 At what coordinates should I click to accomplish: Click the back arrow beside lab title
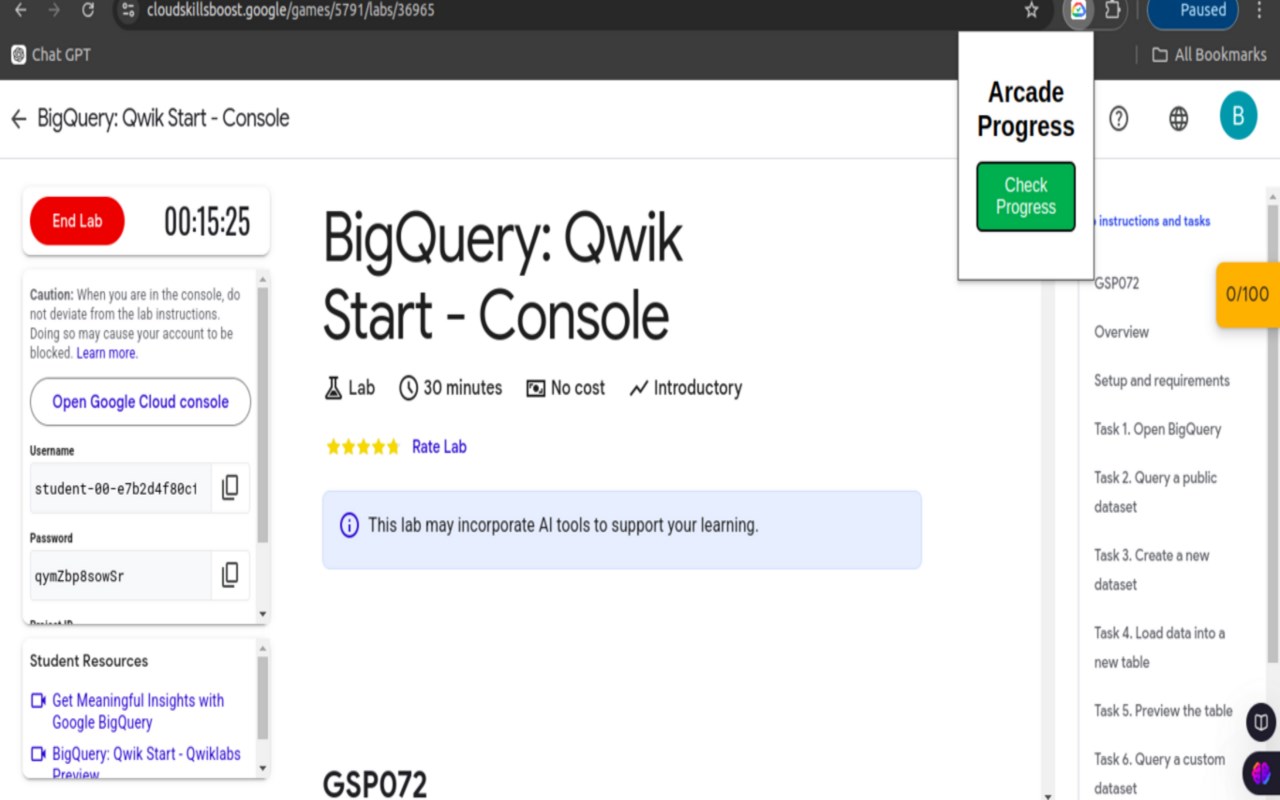tap(18, 119)
